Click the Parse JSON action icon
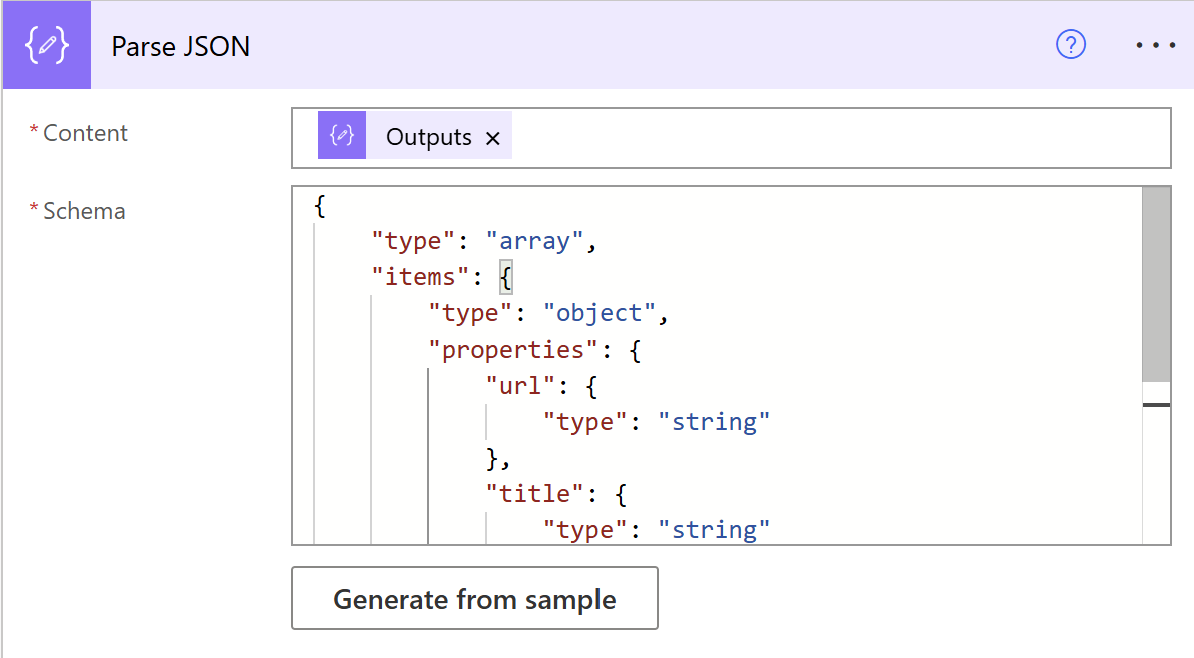This screenshot has height=658, width=1194. click(46, 45)
